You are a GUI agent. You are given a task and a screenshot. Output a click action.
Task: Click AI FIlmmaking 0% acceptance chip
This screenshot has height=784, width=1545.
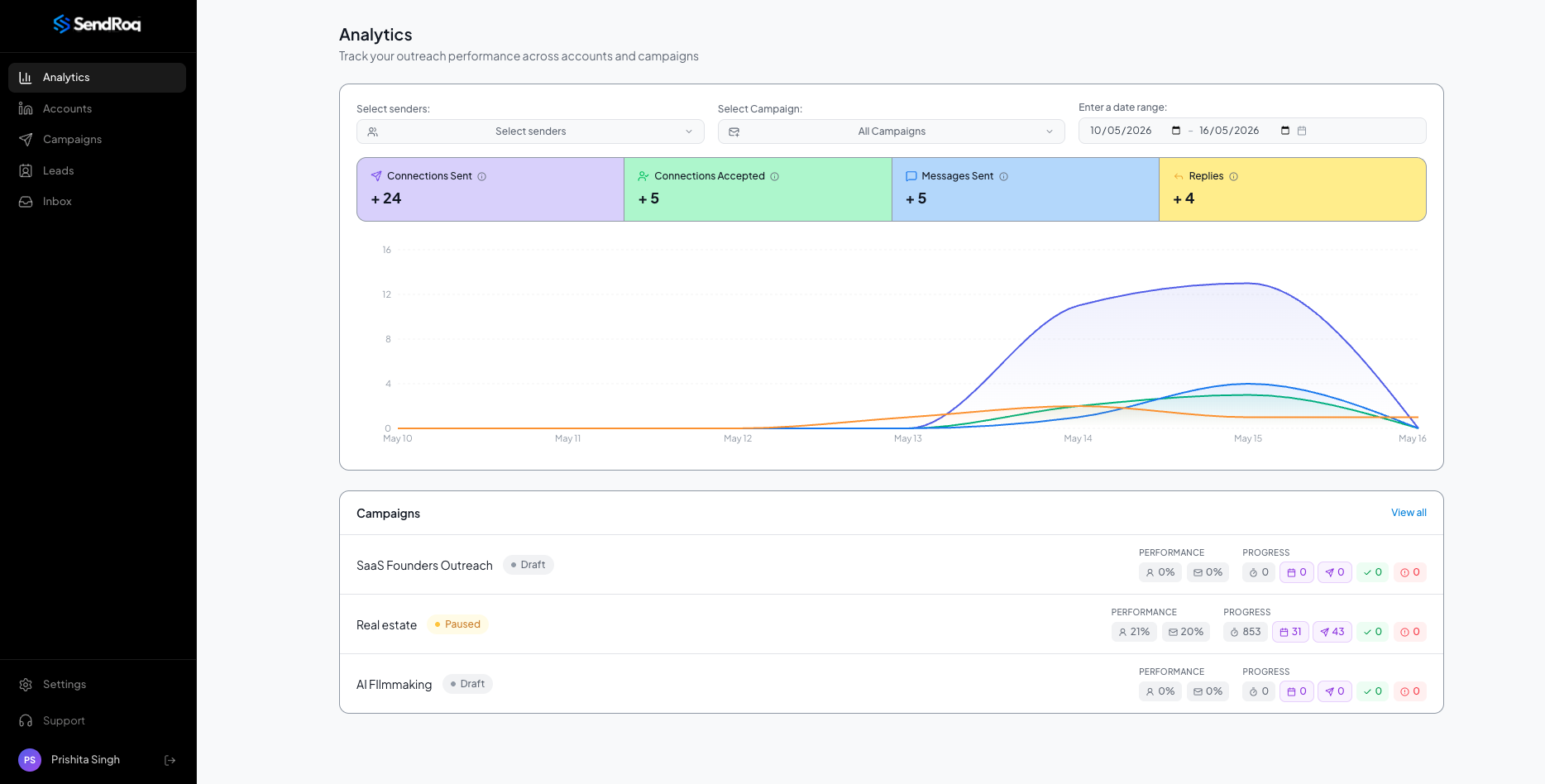(1160, 691)
